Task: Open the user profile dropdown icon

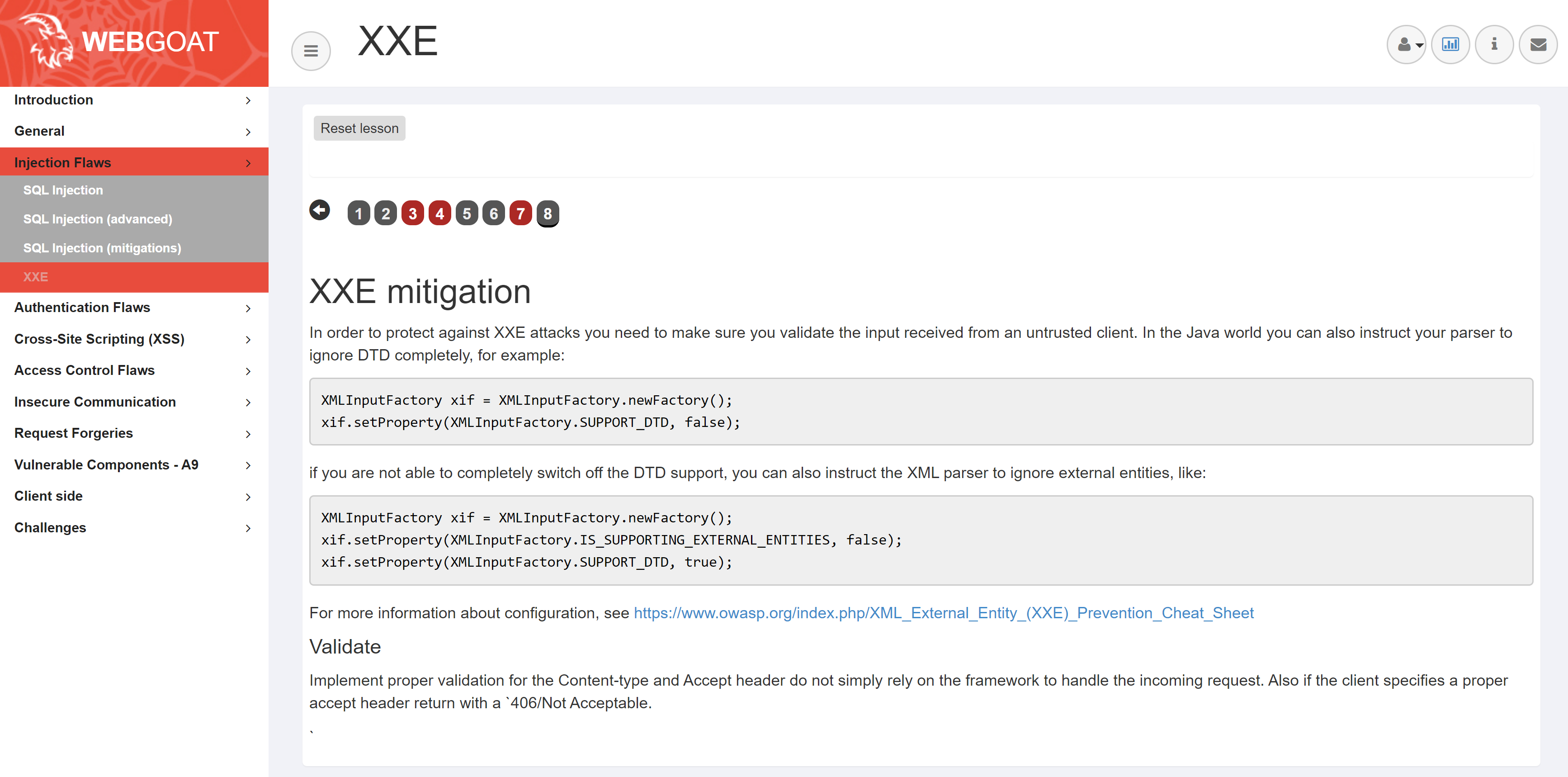Action: (1406, 44)
